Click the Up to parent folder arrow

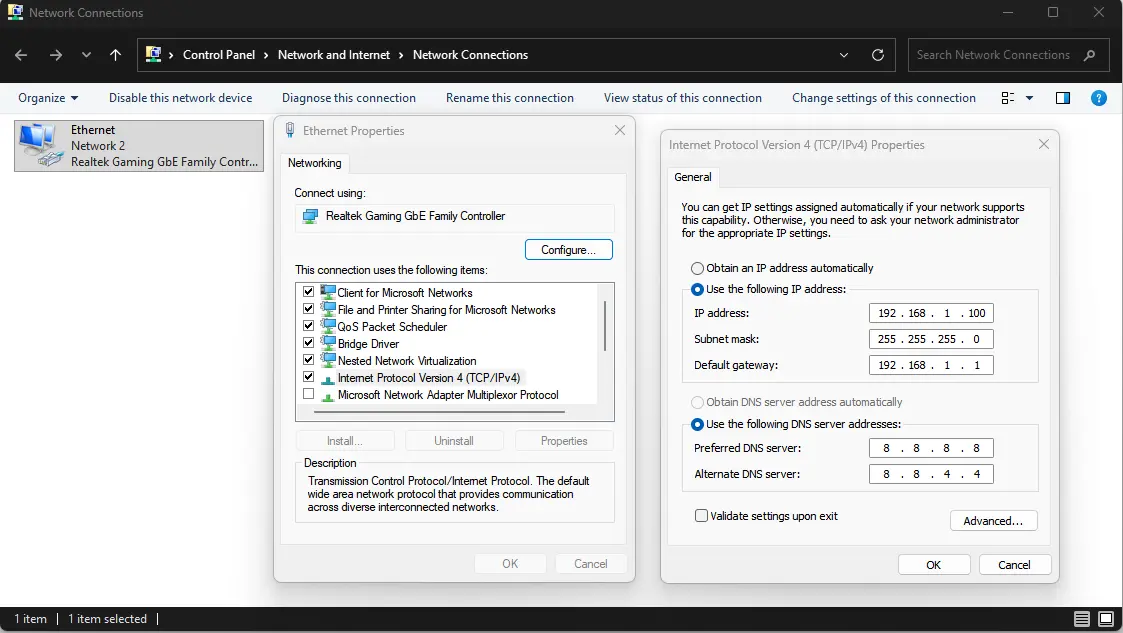(115, 55)
